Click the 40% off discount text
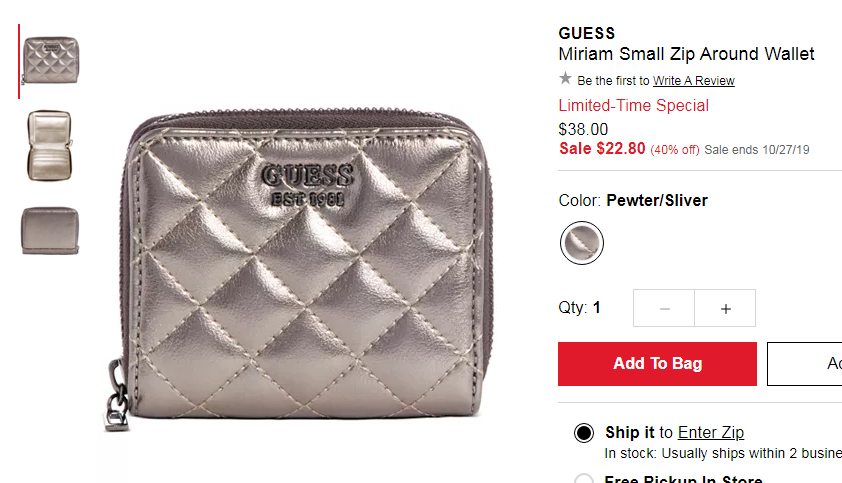Image resolution: width=842 pixels, height=483 pixels. 675,150
